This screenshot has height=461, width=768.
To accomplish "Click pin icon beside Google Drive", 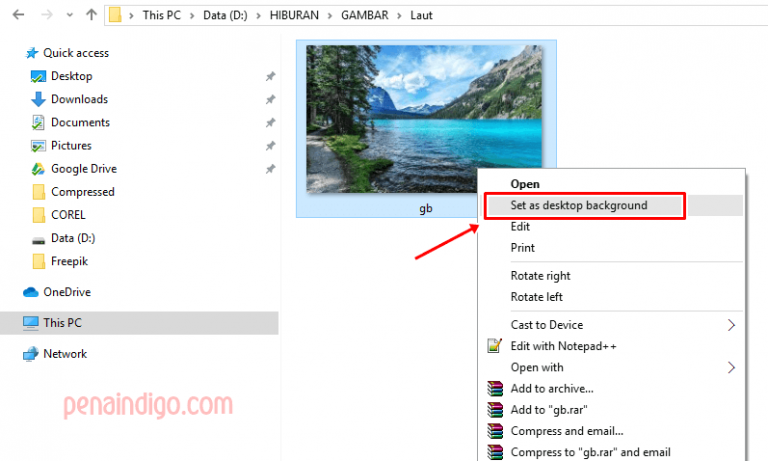I will coord(270,169).
